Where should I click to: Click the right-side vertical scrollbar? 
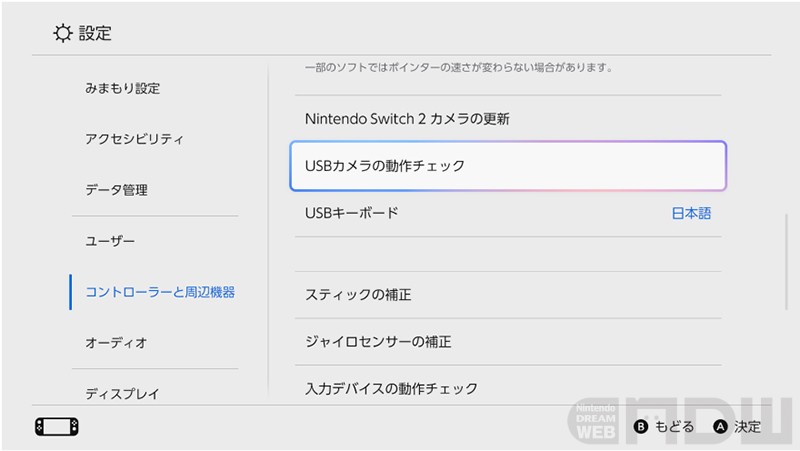click(786, 262)
